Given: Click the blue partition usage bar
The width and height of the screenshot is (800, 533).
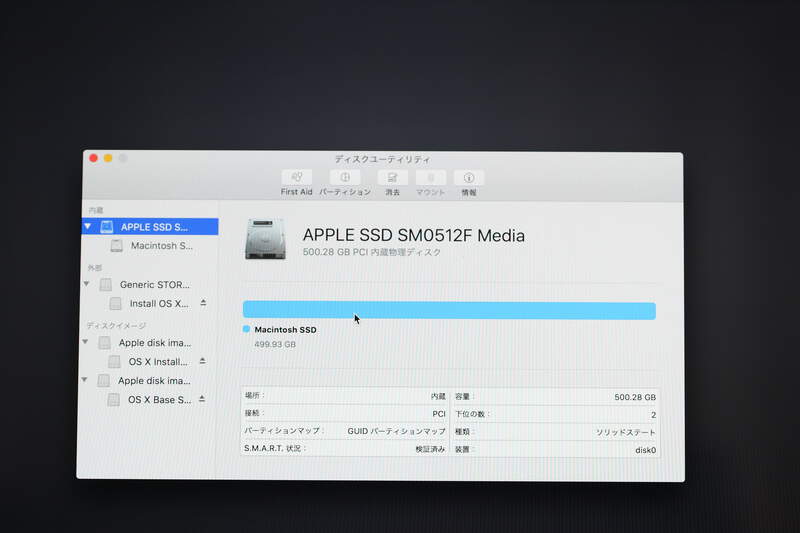Looking at the screenshot, I should tap(449, 310).
